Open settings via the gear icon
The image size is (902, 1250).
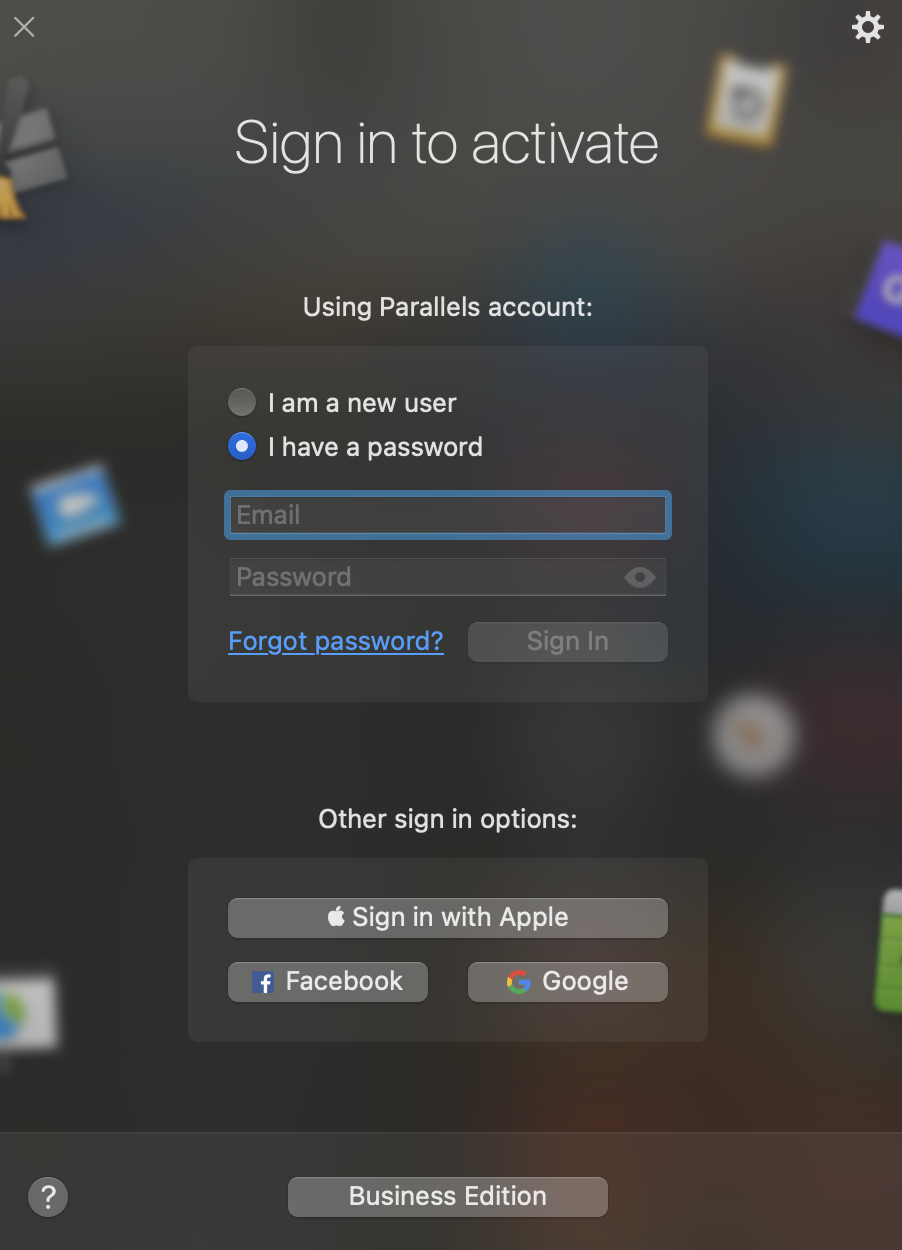coord(867,27)
